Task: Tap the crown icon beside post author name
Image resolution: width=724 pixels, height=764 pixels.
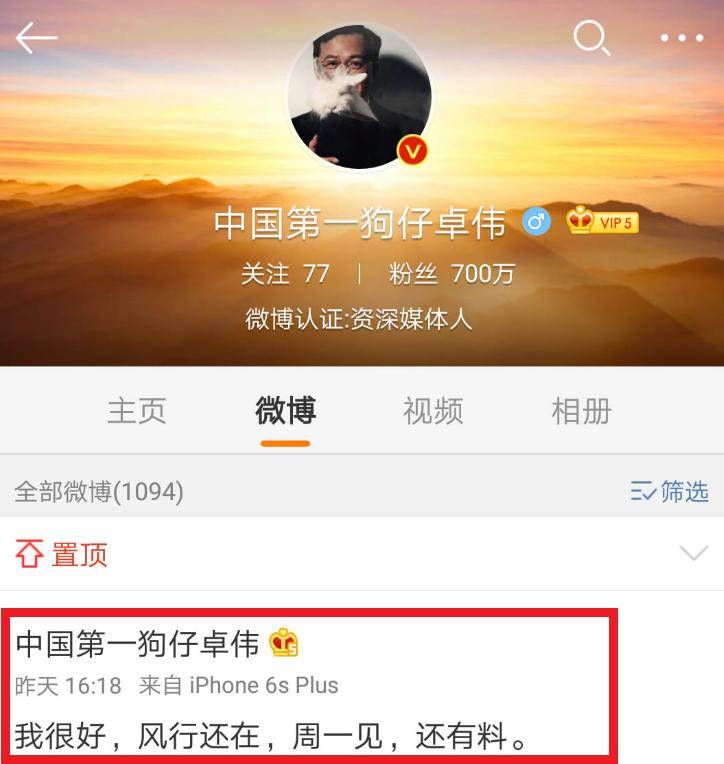Action: pos(284,642)
